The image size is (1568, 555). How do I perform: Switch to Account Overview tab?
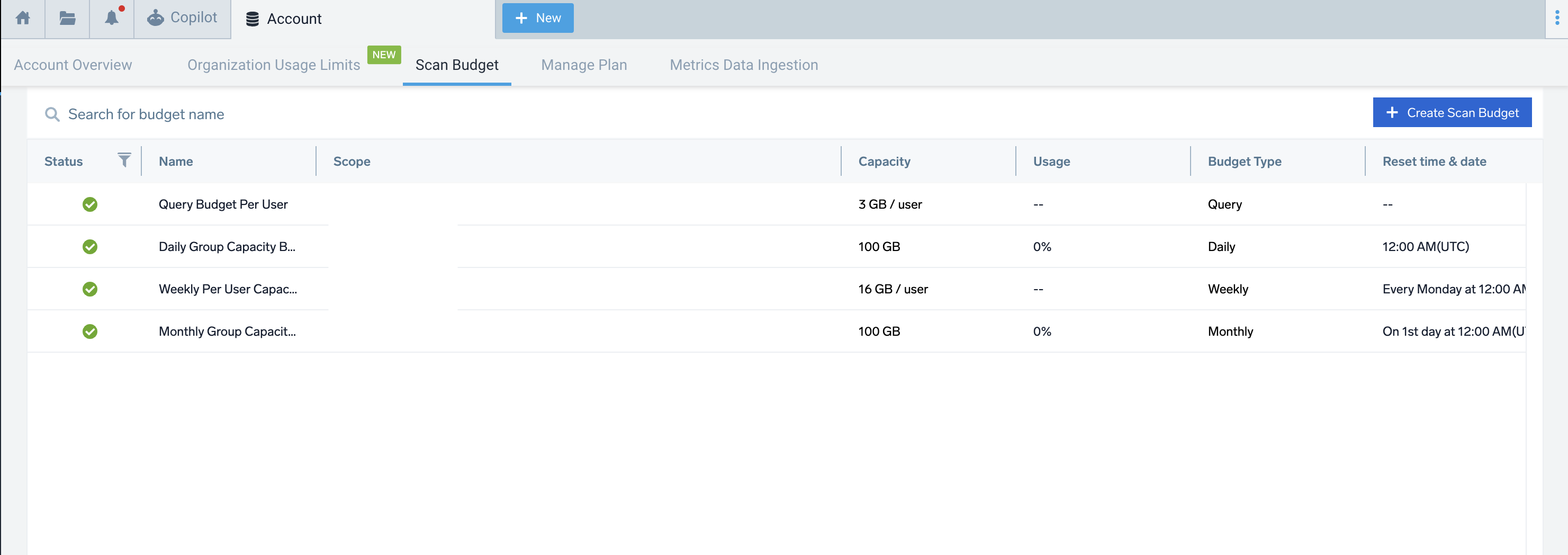pos(73,65)
